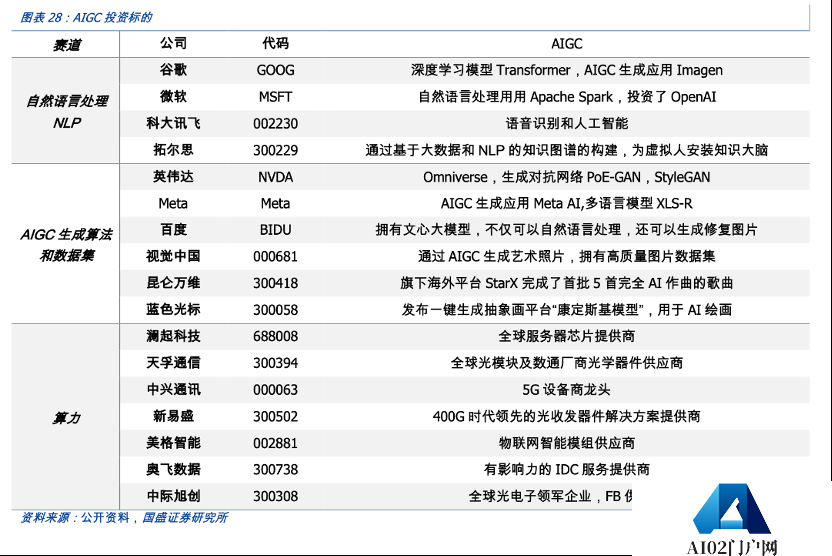Image resolution: width=832 pixels, height=556 pixels.
Task: Click stock code '000063'
Action: [x=275, y=390]
